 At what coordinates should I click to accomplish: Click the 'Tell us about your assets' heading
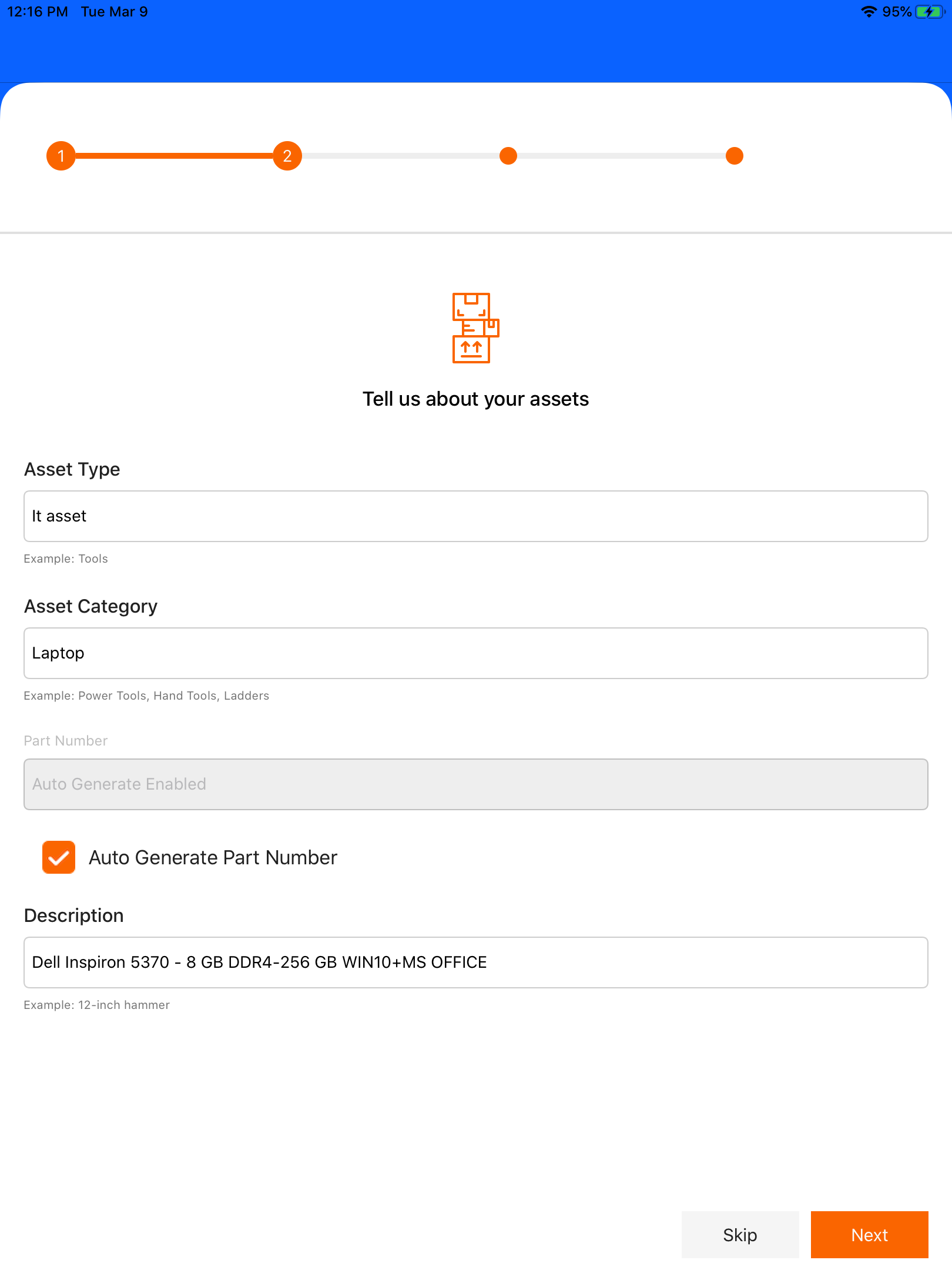tap(475, 399)
